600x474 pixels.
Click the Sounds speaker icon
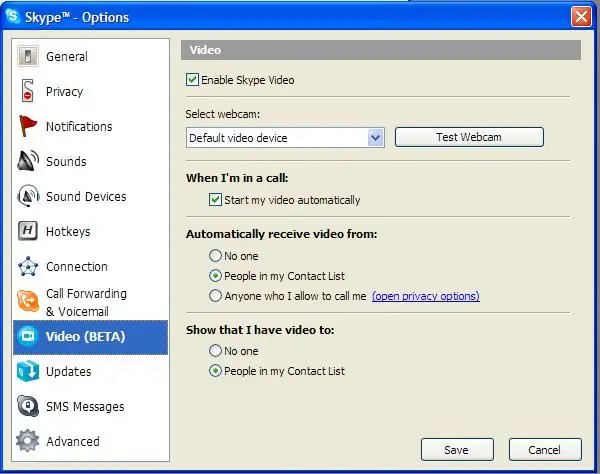(x=28, y=161)
